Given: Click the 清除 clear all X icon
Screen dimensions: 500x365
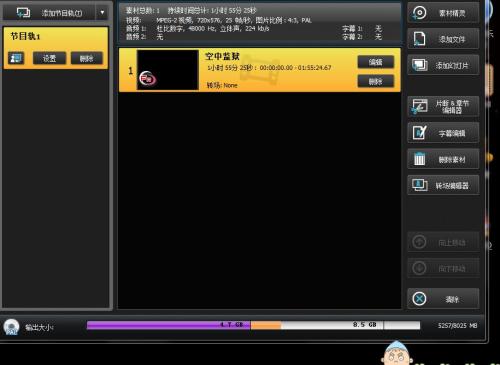Looking at the screenshot, I should (419, 298).
